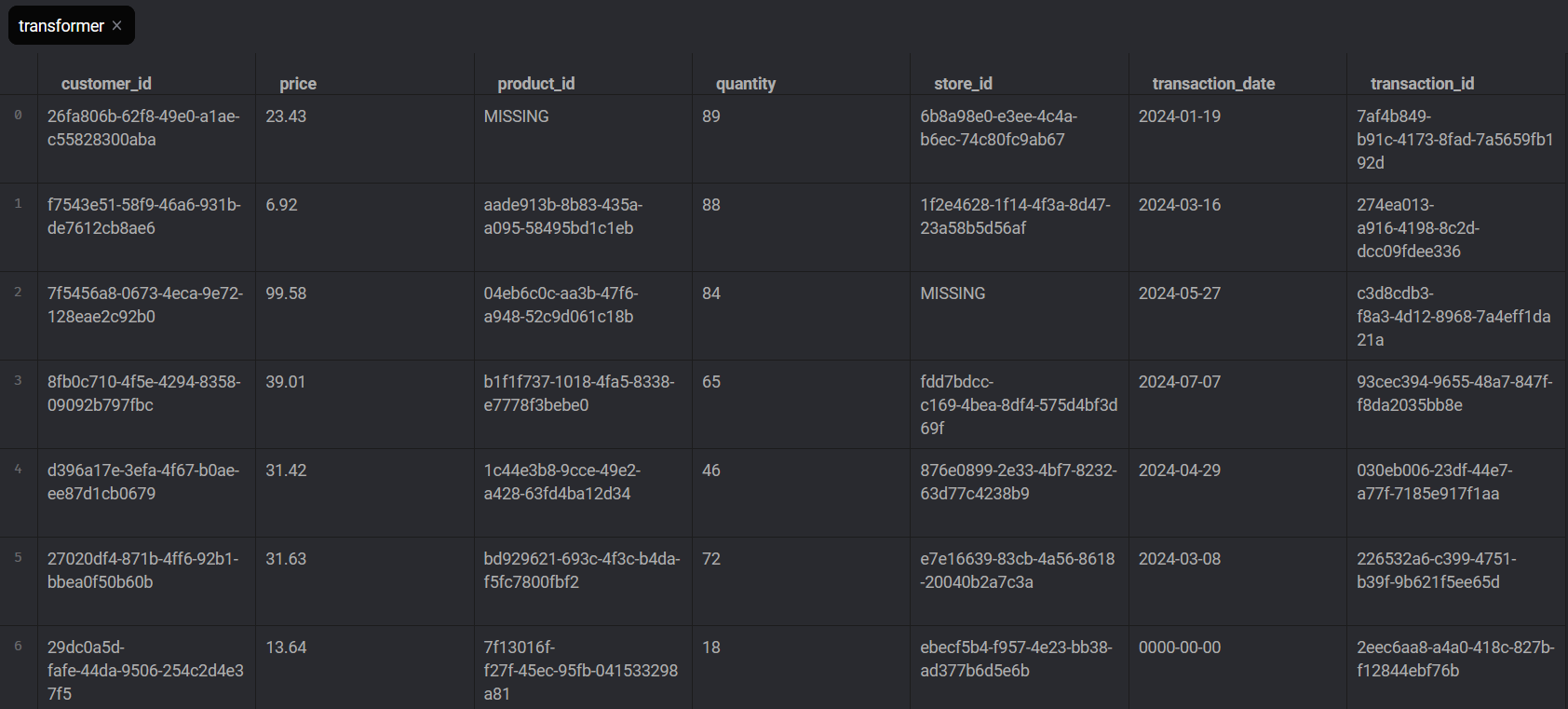
Task: Select the transaction_id column header
Action: (1422, 84)
